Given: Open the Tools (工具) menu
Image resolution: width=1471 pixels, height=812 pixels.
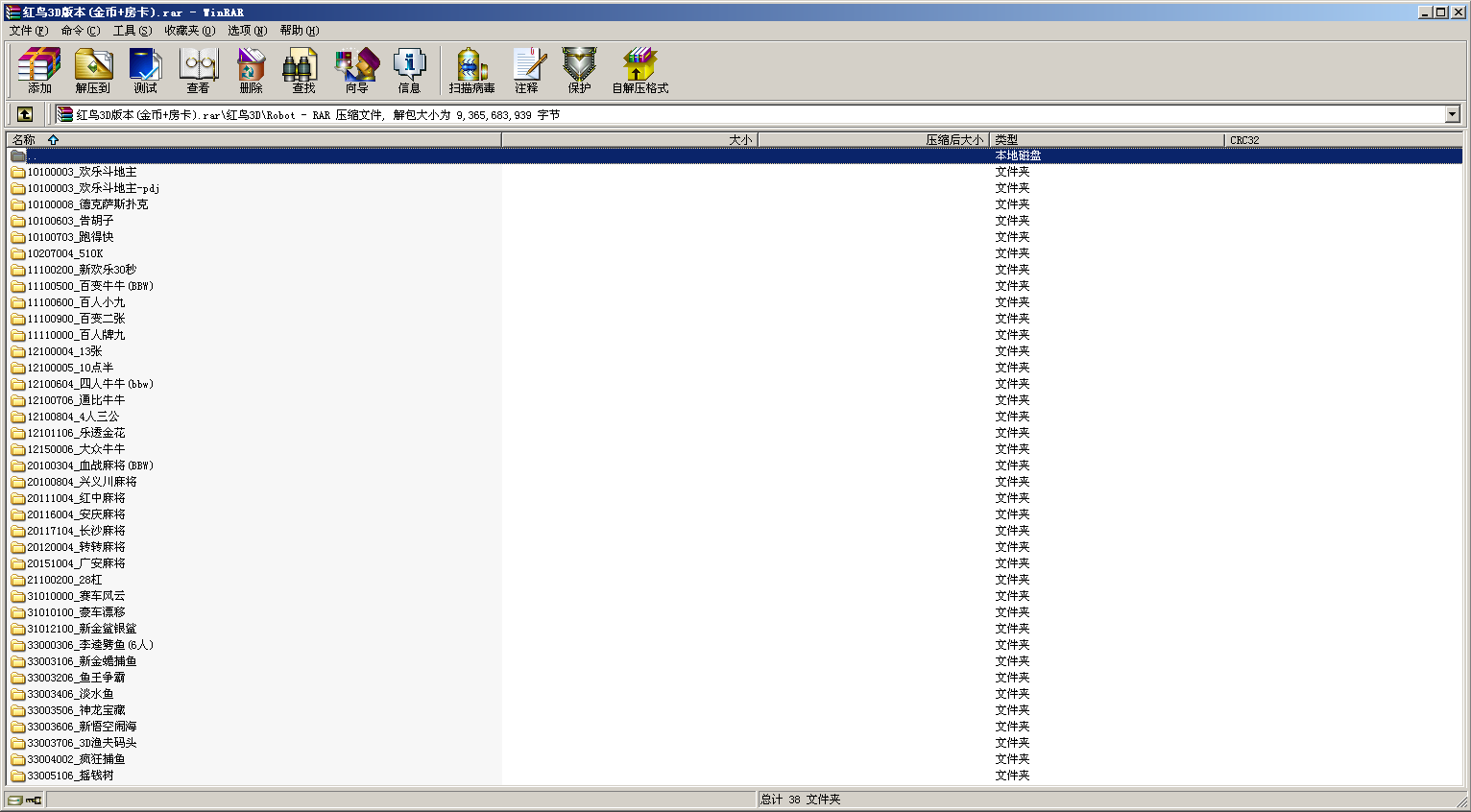Looking at the screenshot, I should [132, 31].
